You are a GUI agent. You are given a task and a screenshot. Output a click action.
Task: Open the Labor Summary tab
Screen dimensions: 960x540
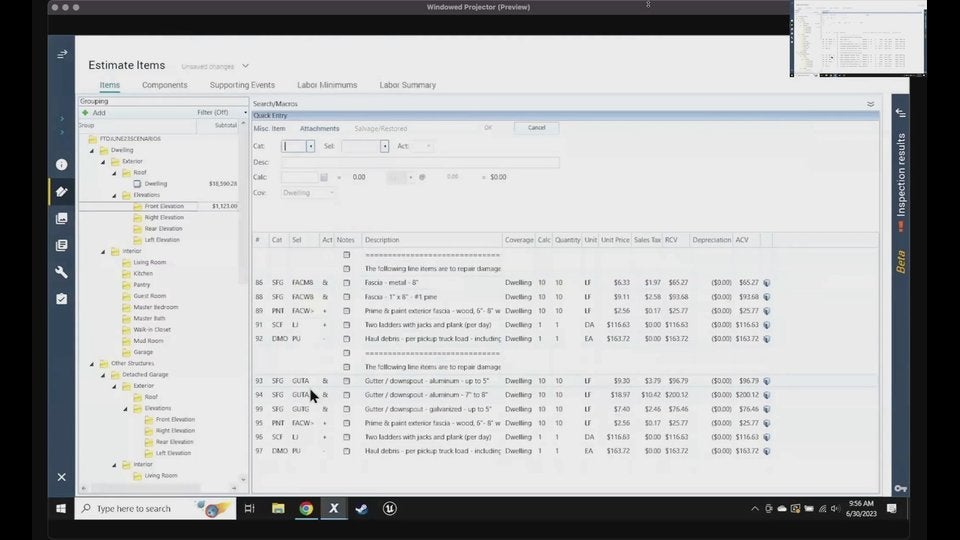pyautogui.click(x=407, y=85)
